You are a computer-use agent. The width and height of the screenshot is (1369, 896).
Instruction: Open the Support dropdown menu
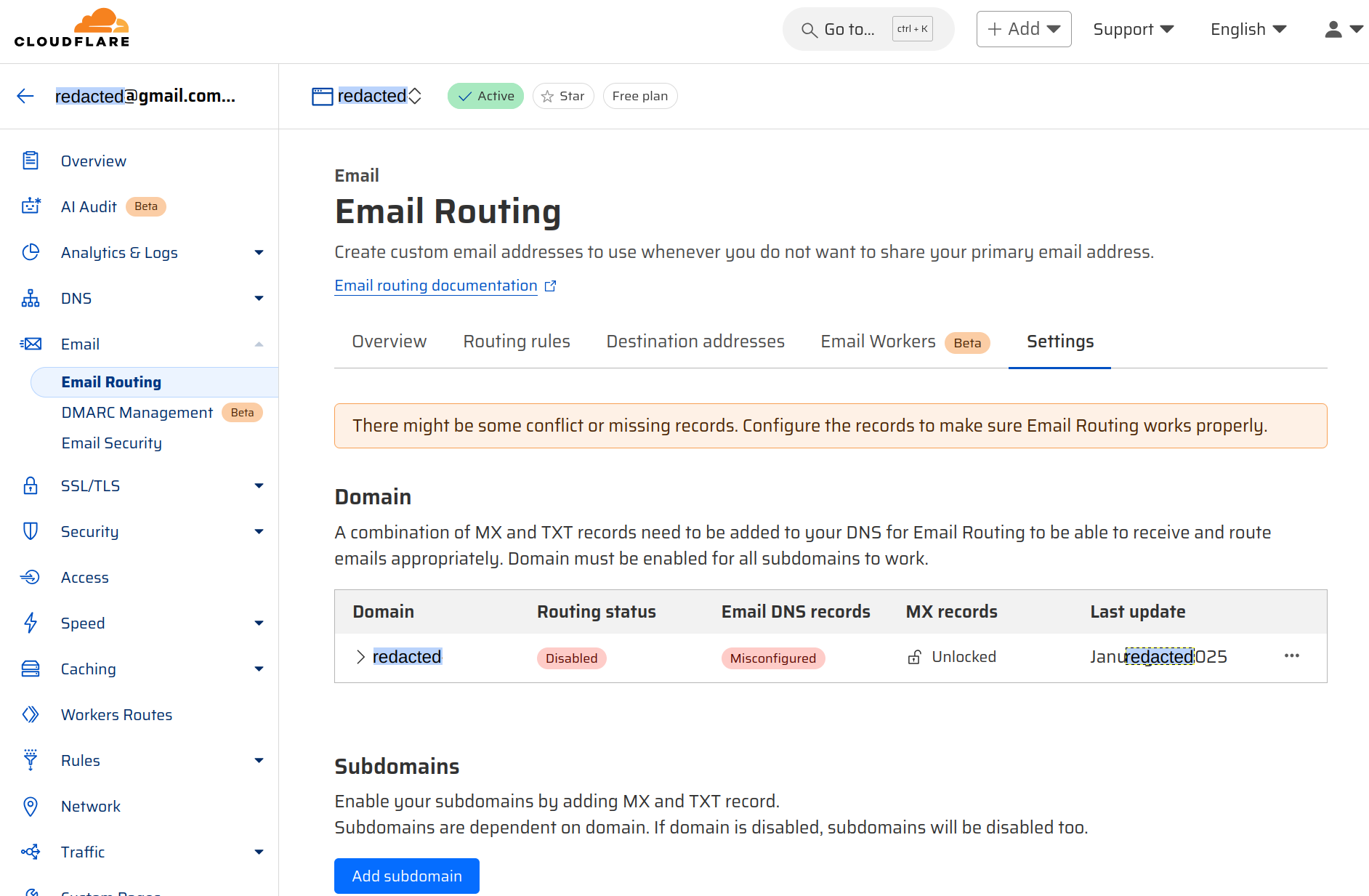[1134, 29]
